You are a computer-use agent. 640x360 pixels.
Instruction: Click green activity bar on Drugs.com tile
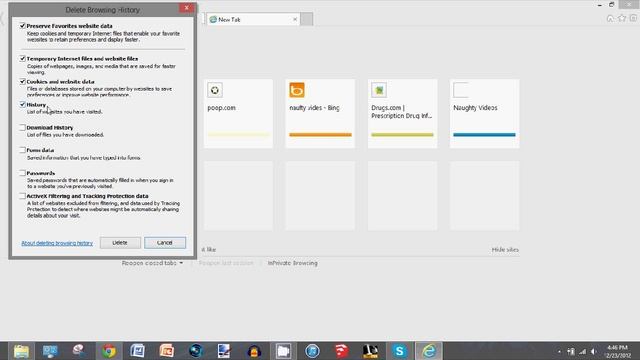tap(402, 135)
